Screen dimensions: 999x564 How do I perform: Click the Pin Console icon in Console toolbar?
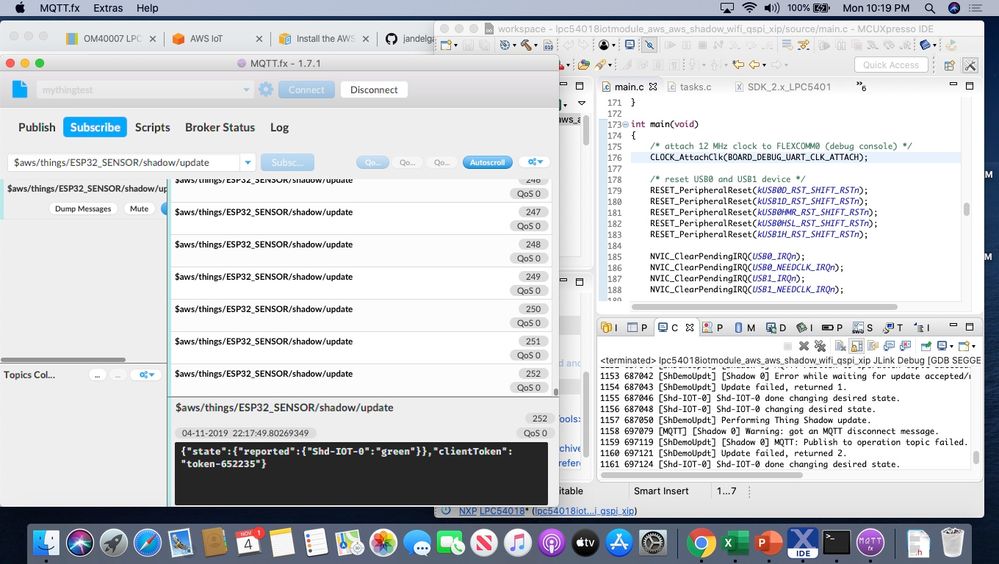pyautogui.click(x=926, y=346)
